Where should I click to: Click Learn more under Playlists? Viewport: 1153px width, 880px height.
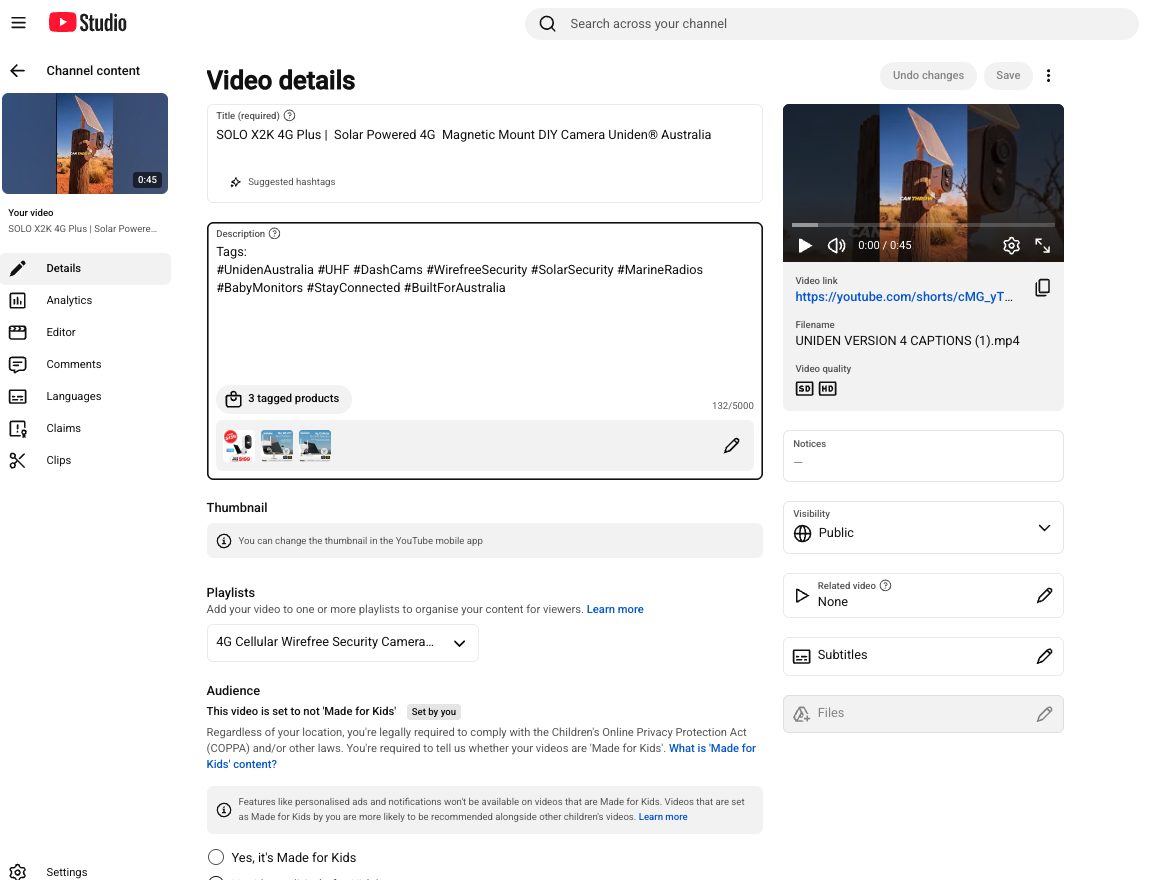point(615,609)
